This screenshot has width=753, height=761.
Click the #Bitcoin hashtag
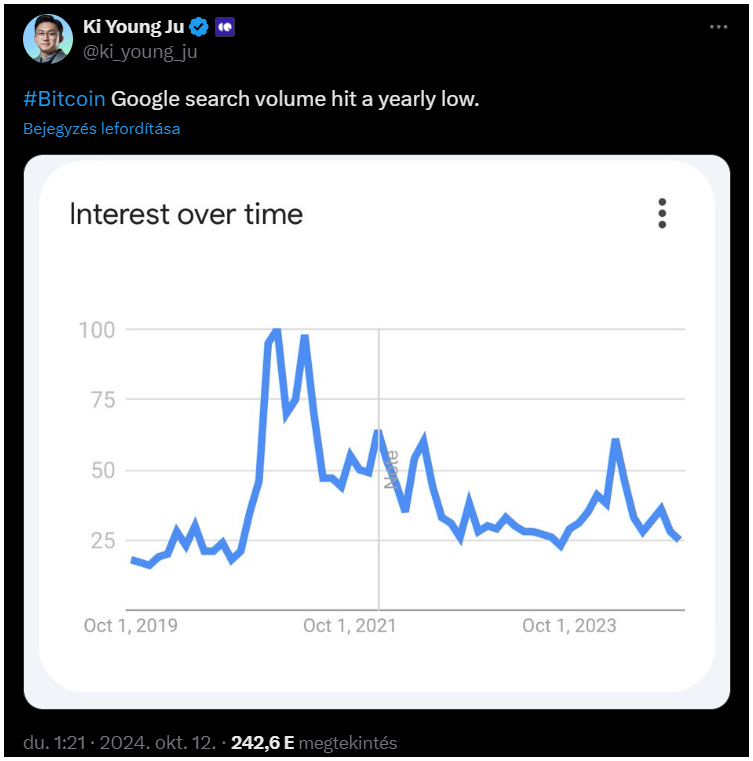coord(64,99)
